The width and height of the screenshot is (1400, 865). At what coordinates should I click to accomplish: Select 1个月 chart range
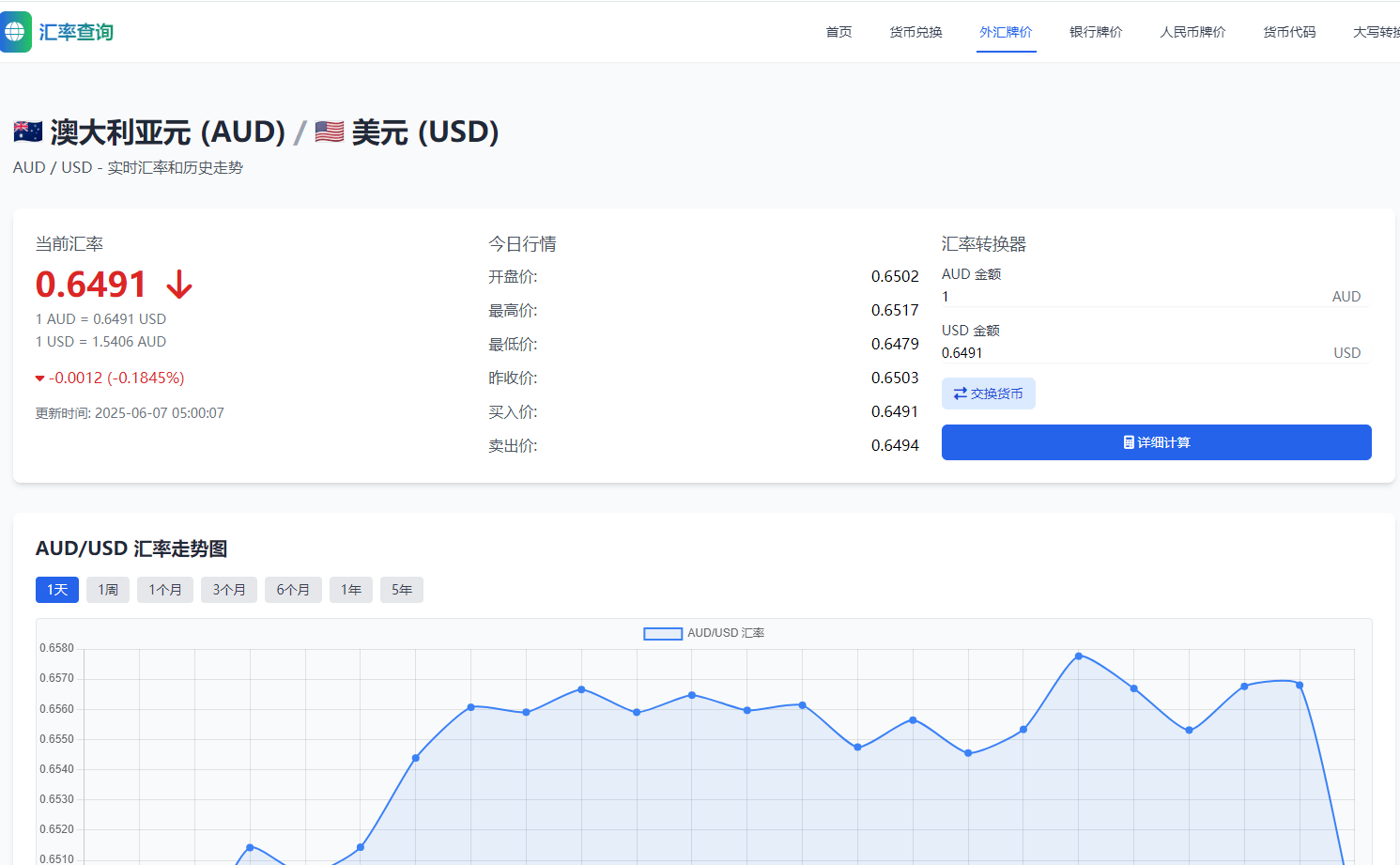pos(165,590)
